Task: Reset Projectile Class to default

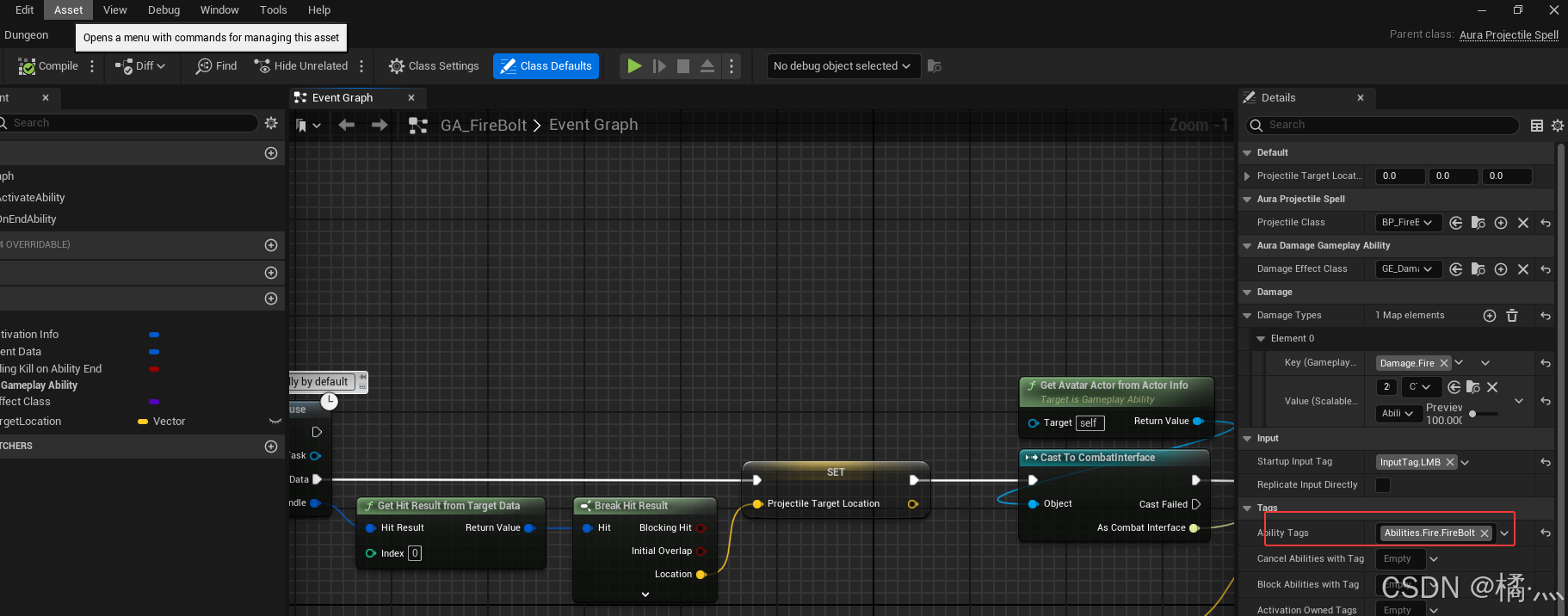Action: pos(1546,223)
